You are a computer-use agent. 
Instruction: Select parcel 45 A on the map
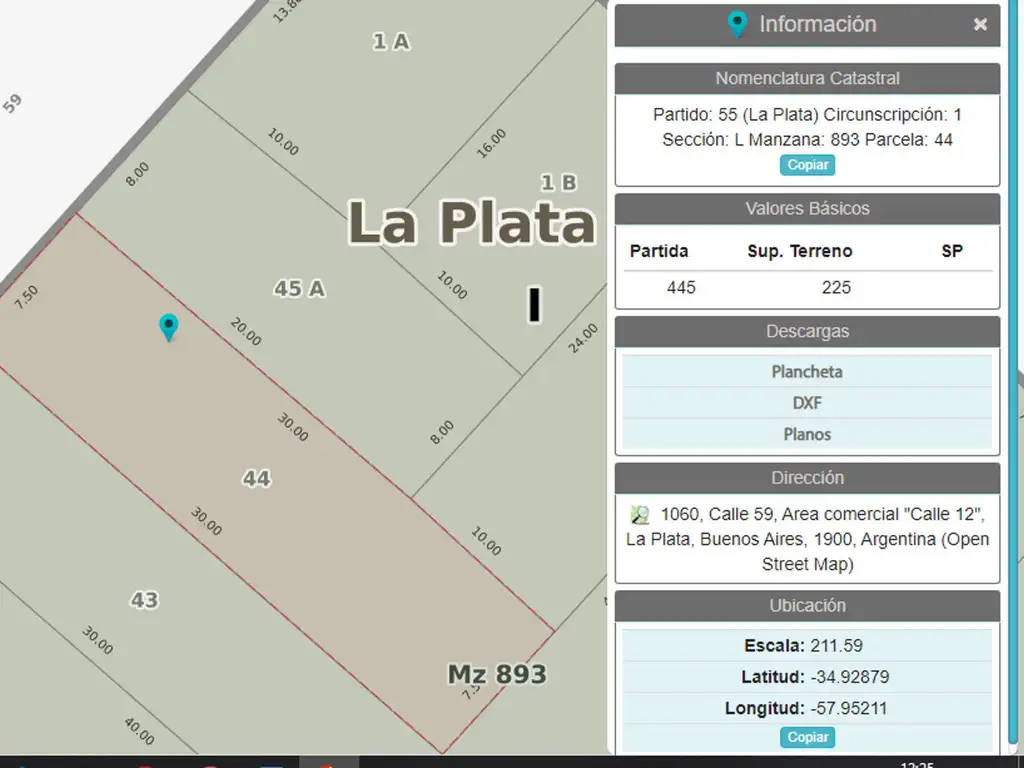[x=299, y=289]
